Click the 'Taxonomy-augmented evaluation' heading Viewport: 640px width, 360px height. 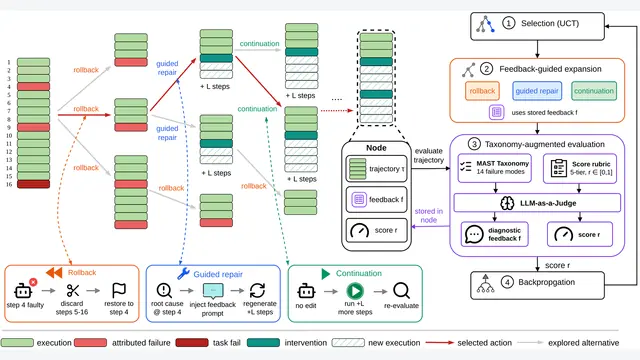coord(544,144)
